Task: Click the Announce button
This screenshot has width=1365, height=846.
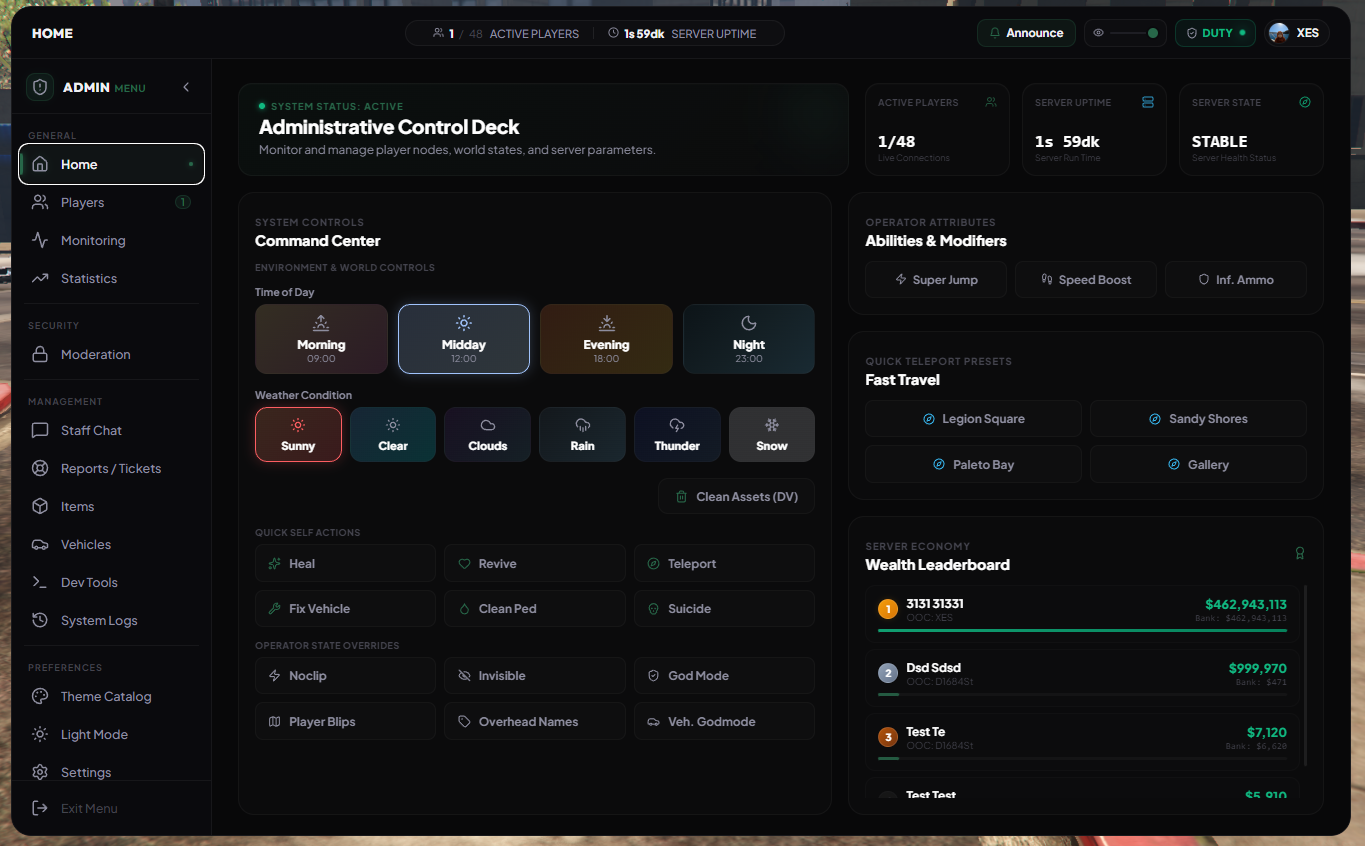Action: tap(1026, 33)
